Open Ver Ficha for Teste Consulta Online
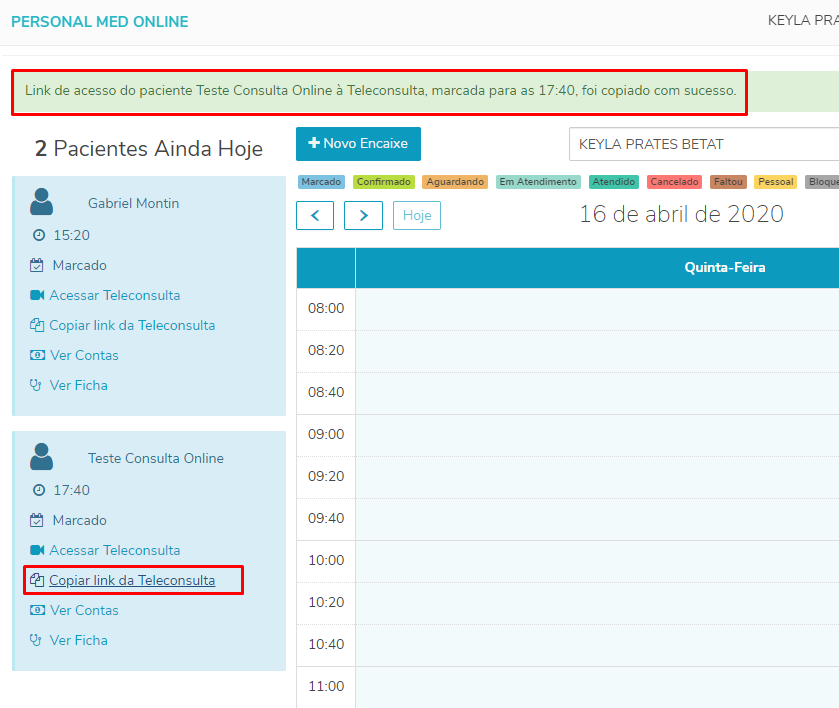The image size is (839, 708). 79,640
